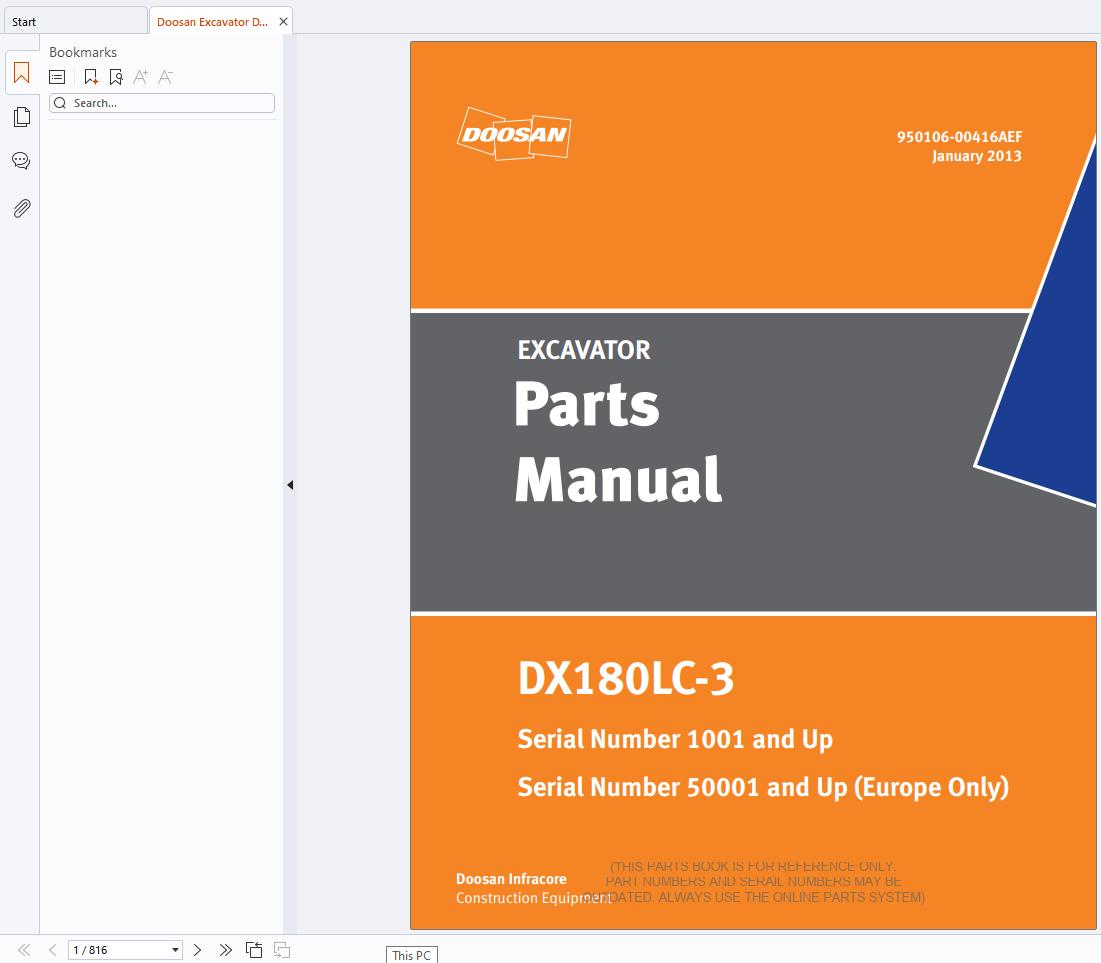This screenshot has width=1101, height=963.
Task: Open the Pages thumbnails panel
Action: click(x=22, y=117)
